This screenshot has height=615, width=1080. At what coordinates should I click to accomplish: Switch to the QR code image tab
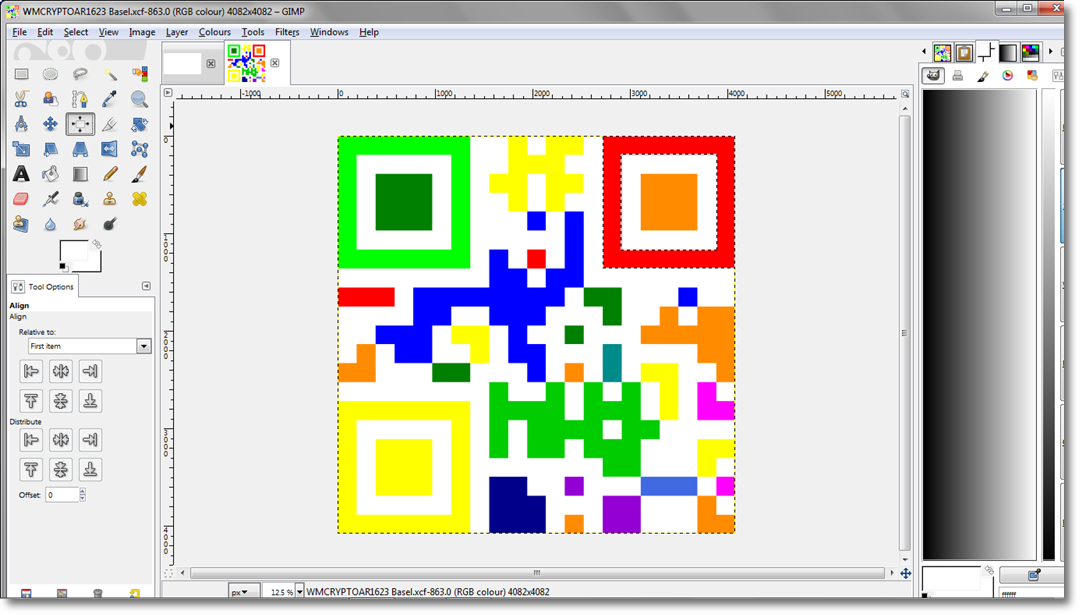pyautogui.click(x=247, y=63)
